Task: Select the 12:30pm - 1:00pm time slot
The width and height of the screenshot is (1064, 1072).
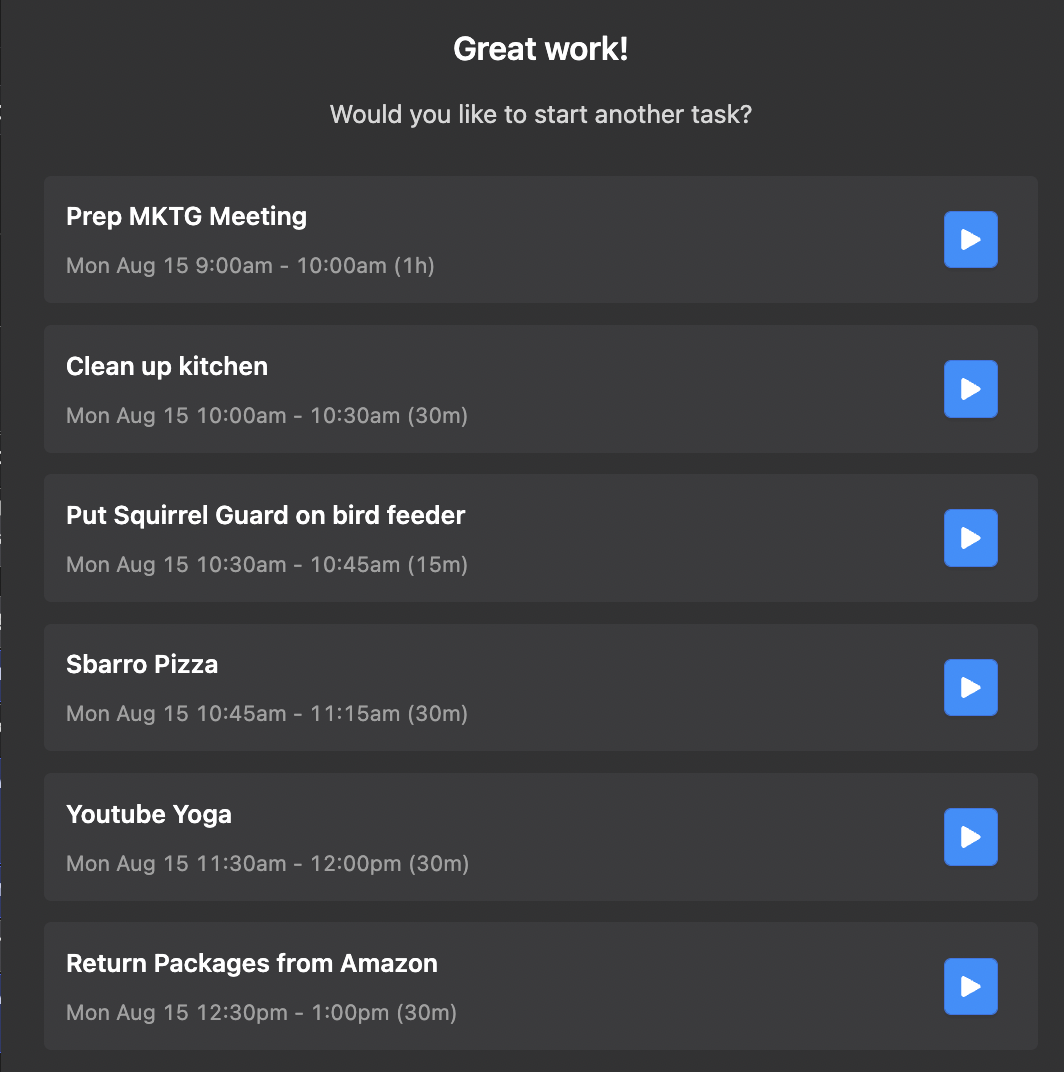Action: click(261, 1012)
